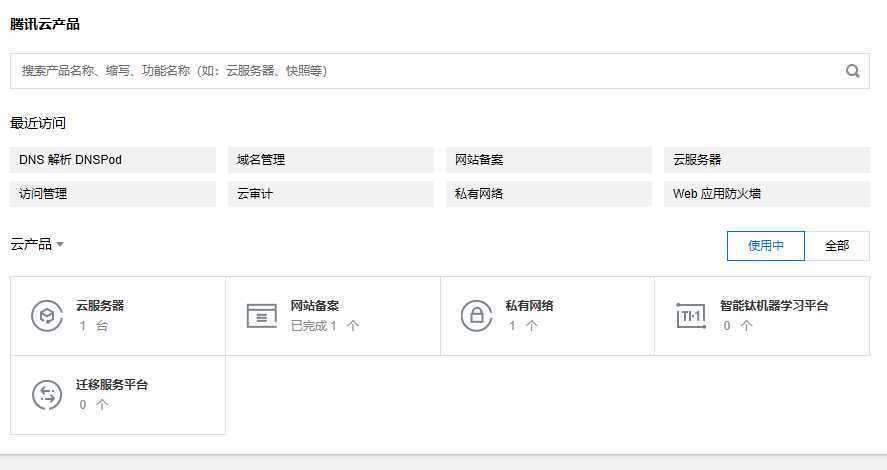887x470 pixels.
Task: Click the '1 个' count under 私有网络
Action: pyautogui.click(x=523, y=326)
